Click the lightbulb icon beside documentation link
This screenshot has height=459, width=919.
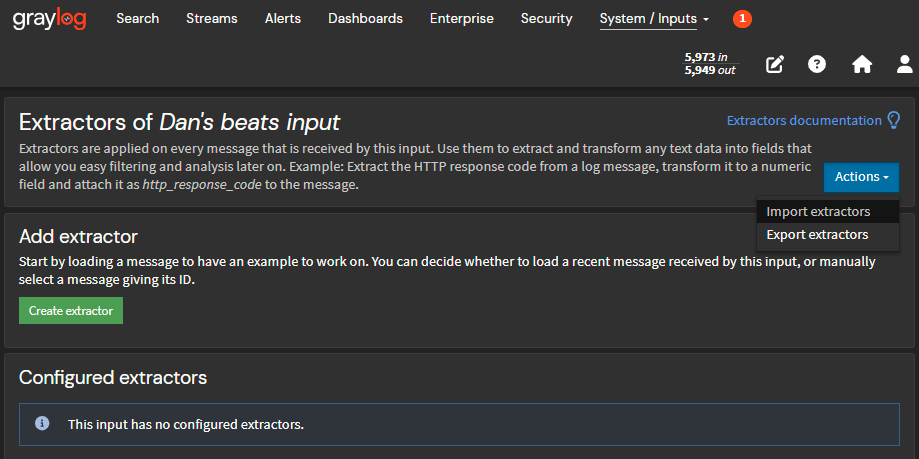[x=893, y=120]
